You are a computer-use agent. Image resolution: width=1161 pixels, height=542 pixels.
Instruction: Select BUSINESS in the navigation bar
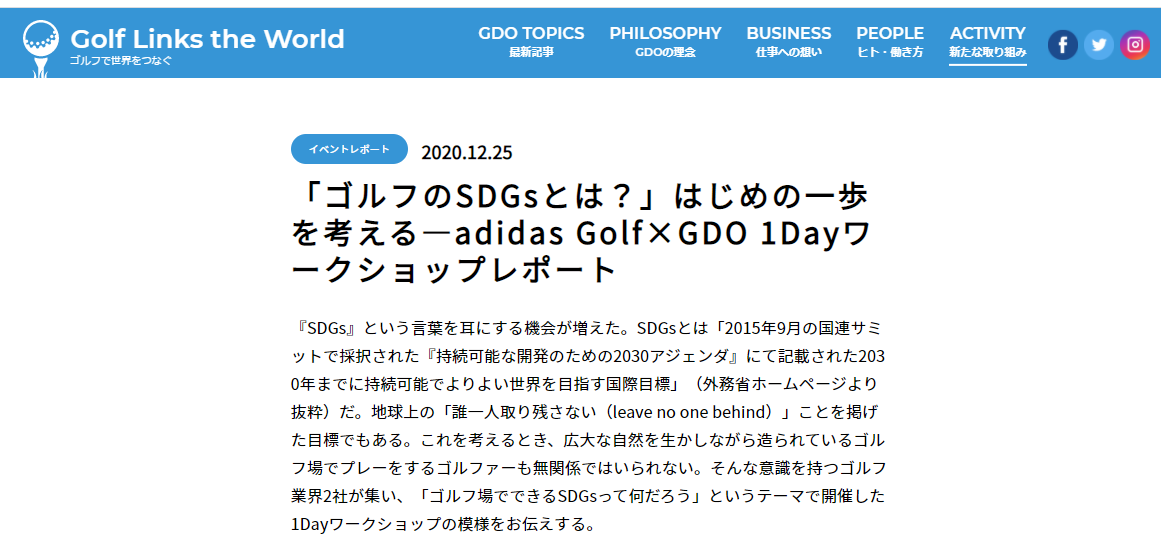(x=788, y=33)
